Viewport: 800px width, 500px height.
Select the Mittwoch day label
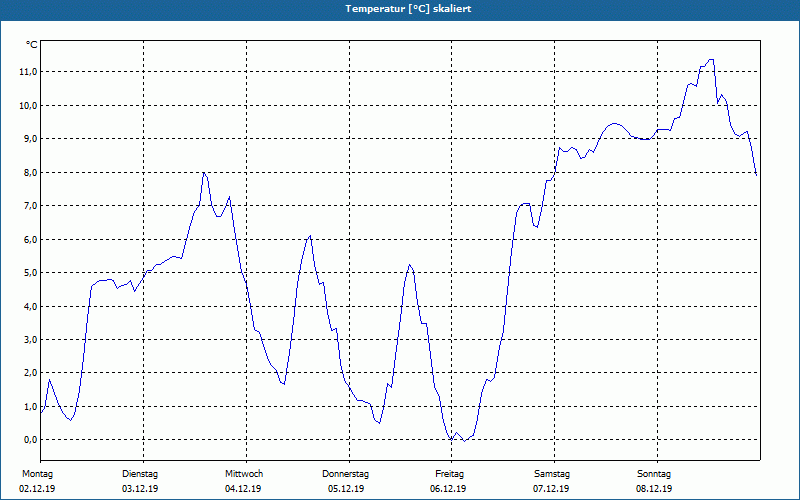[x=244, y=474]
